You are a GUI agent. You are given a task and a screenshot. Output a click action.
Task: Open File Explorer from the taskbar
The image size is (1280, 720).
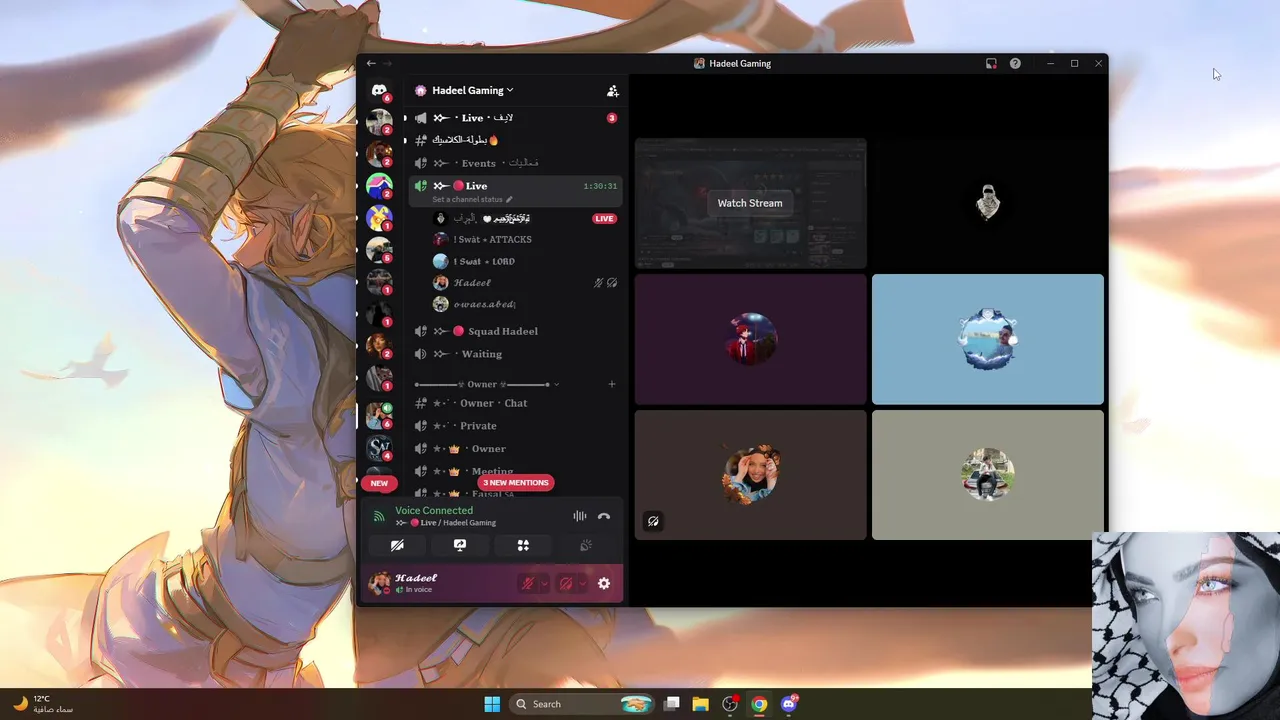(x=701, y=704)
